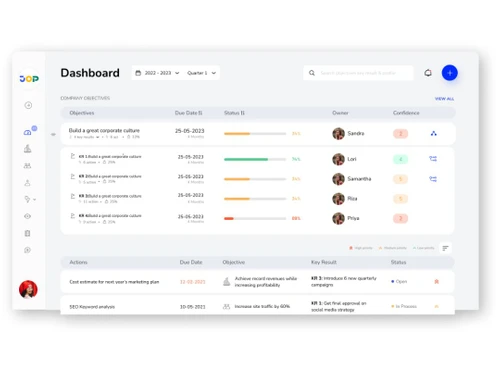
Task: Click the pyramid icon beside Achieve record revenues
Action: 226,282
